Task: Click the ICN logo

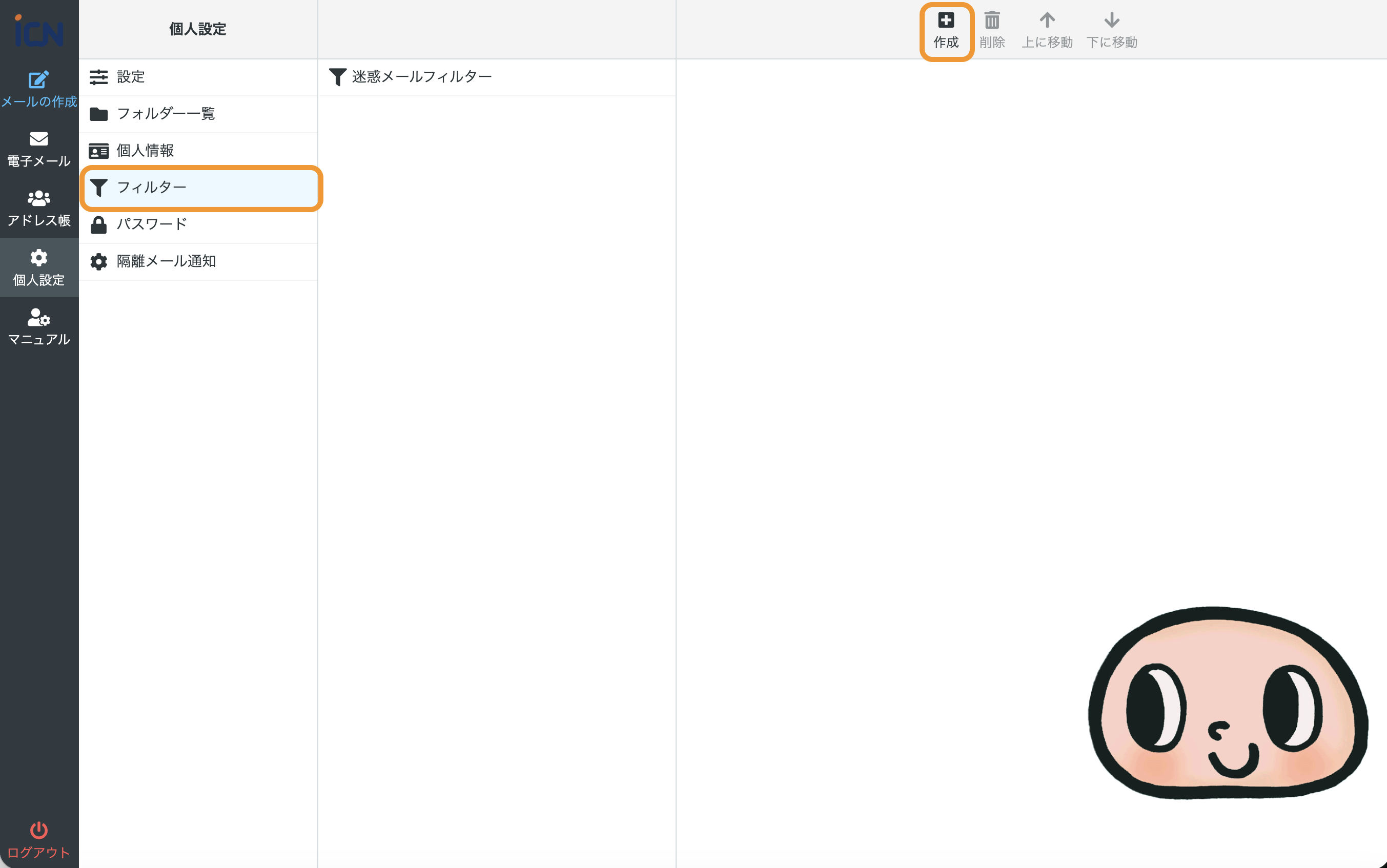Action: [x=38, y=32]
